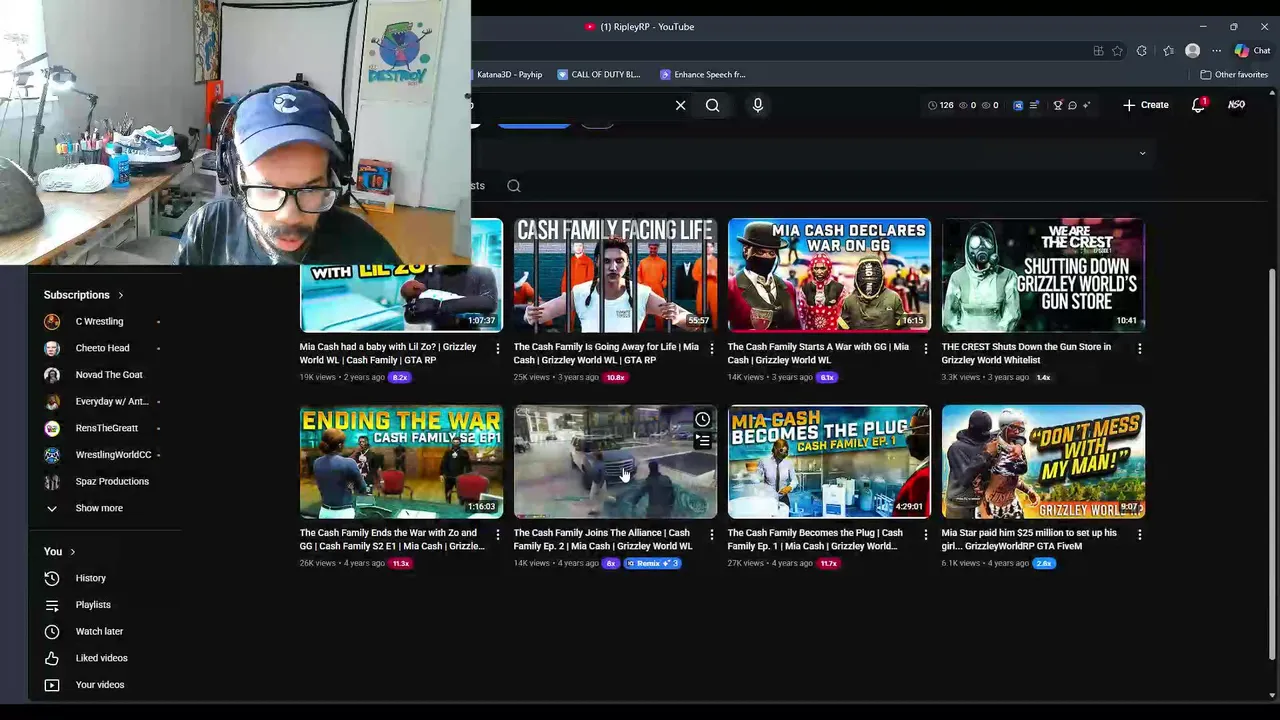The image size is (1280, 720).
Task: Open 'Ending the War' thumbnail
Action: (x=401, y=461)
